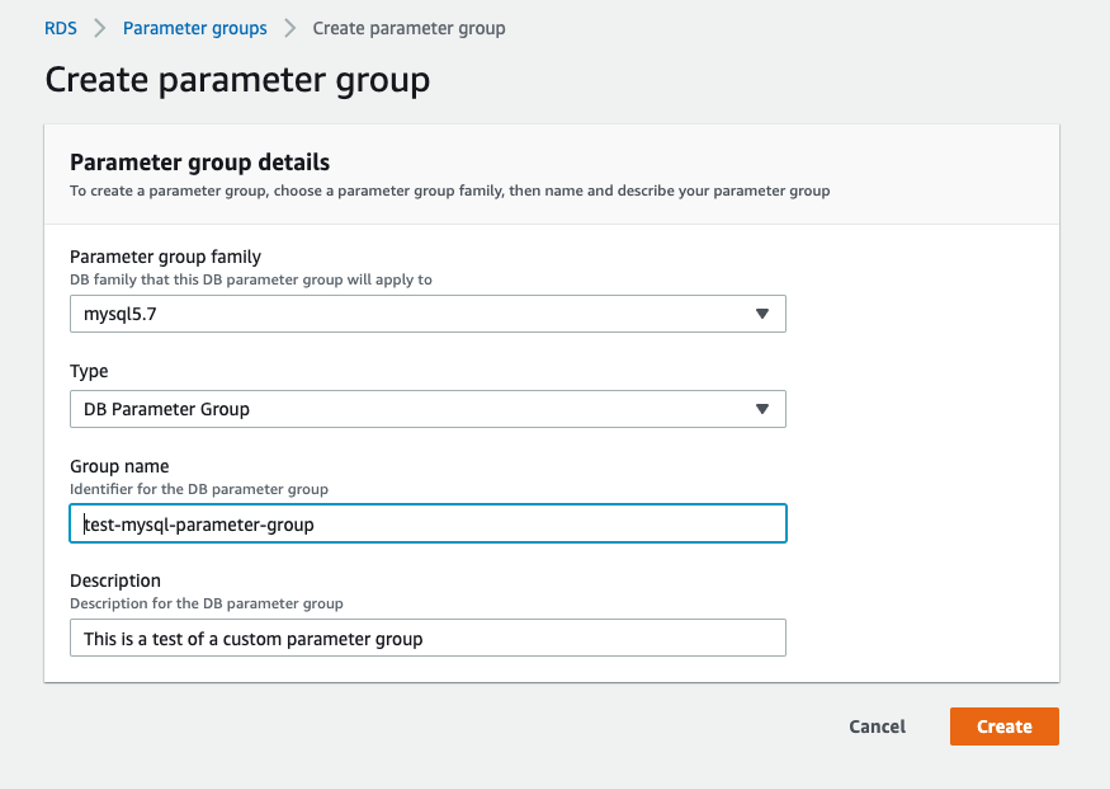Focus the Group name input field

(x=428, y=524)
